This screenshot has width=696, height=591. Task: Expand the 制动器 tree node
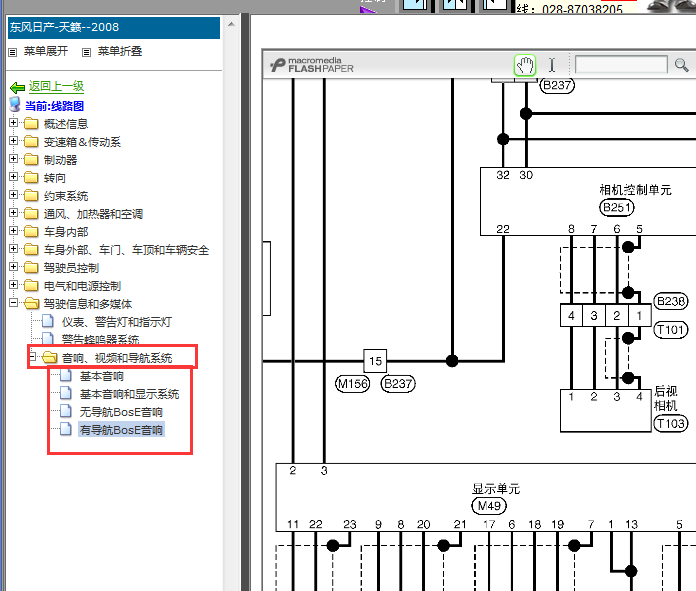[13, 159]
